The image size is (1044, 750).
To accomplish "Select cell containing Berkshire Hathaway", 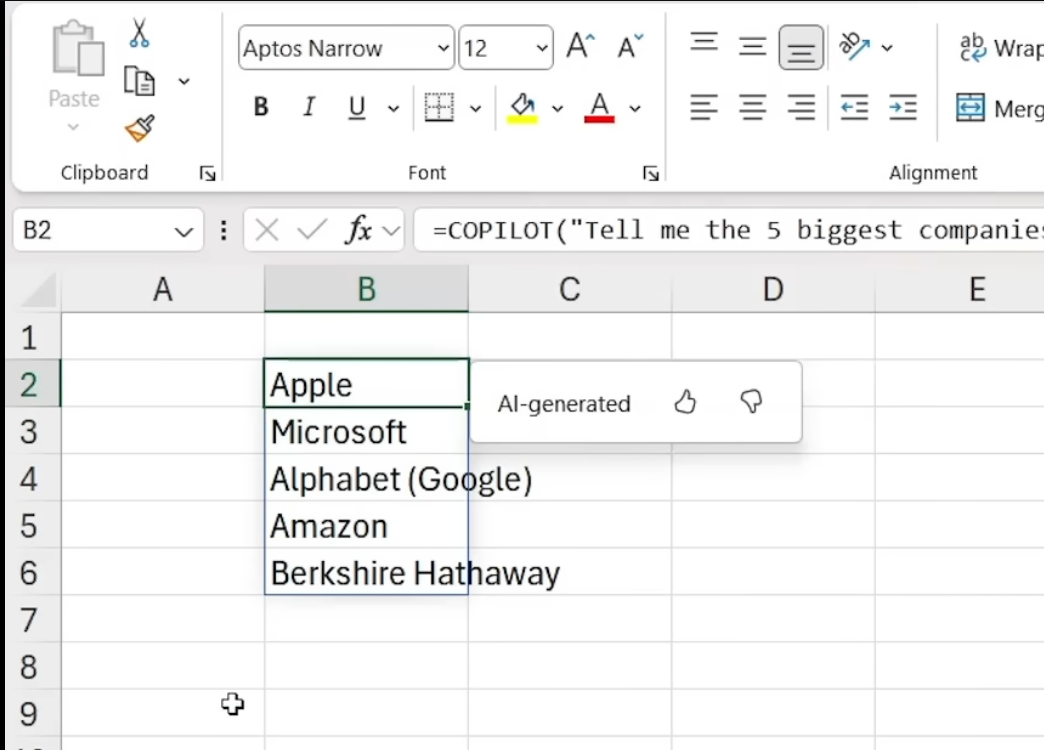I will click(x=366, y=572).
